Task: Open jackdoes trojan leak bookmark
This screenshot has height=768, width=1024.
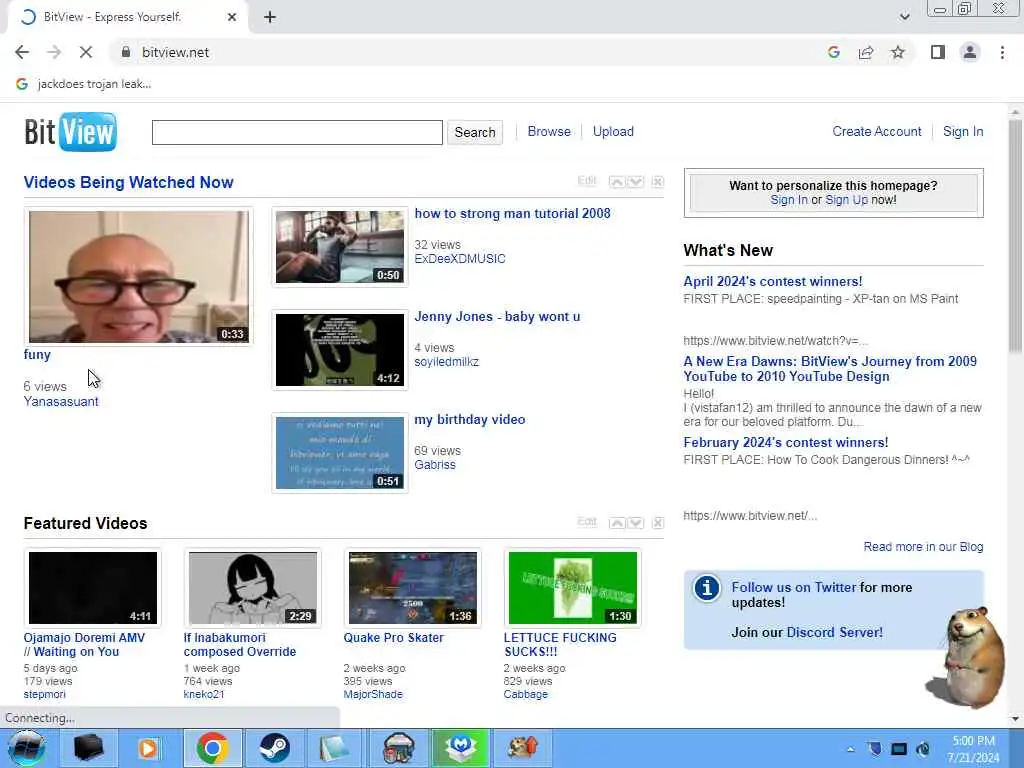Action: tap(84, 84)
